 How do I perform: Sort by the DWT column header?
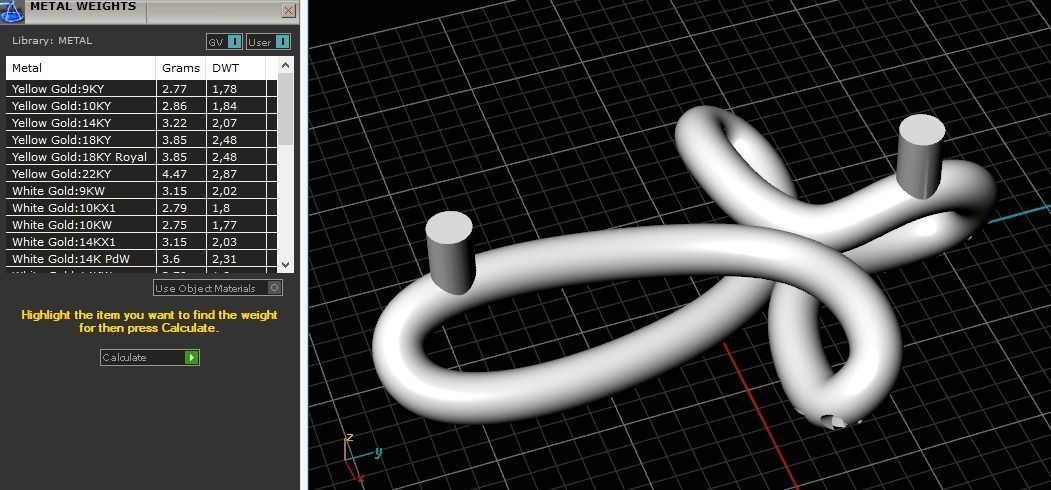[x=236, y=68]
